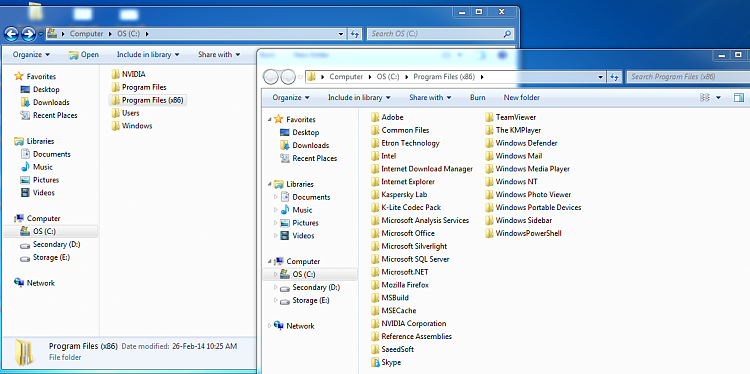The width and height of the screenshot is (750, 374).
Task: Select NVIDIA Corporation folder name
Action: pos(414,324)
